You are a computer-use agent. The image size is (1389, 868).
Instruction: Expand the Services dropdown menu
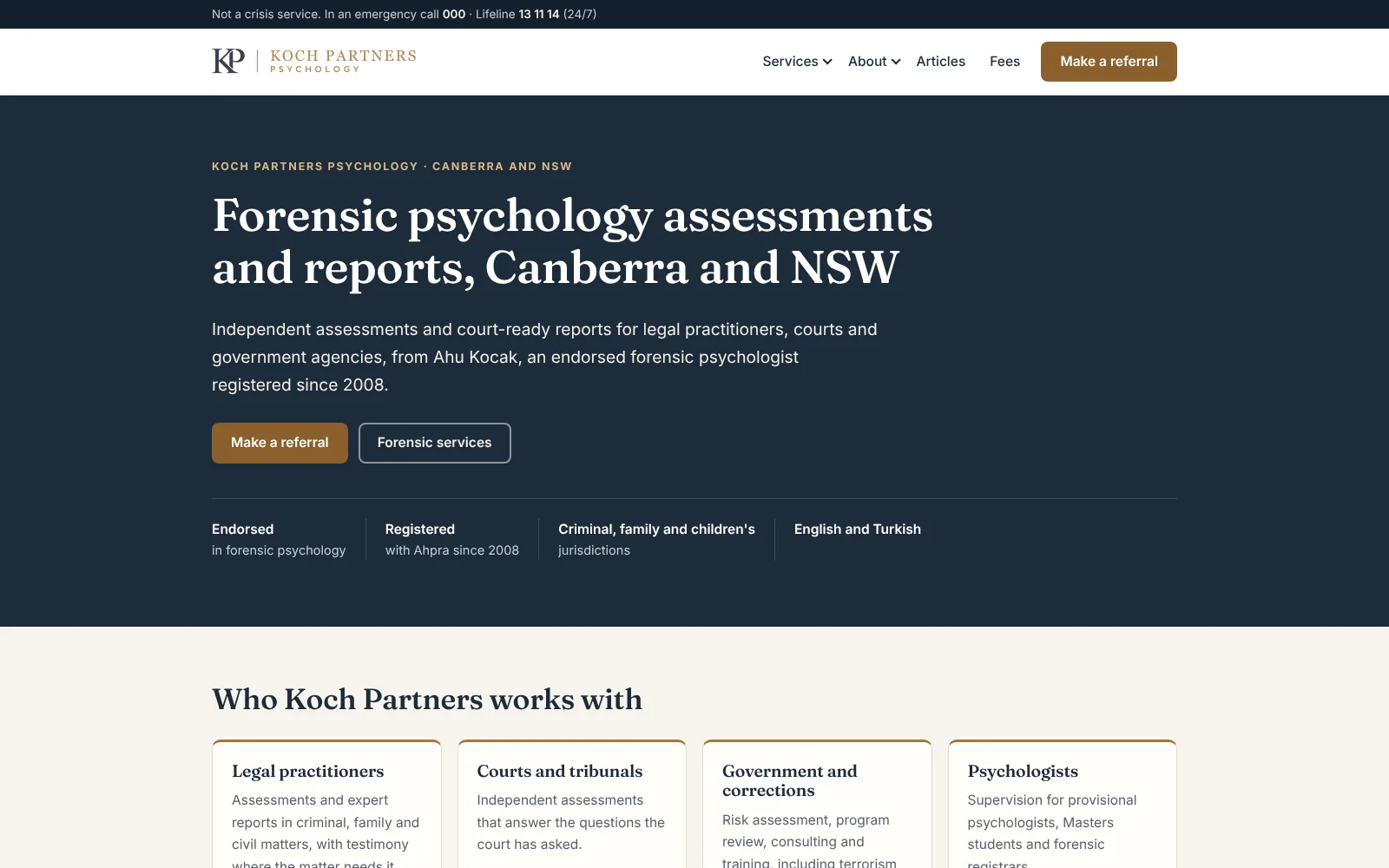797,62
